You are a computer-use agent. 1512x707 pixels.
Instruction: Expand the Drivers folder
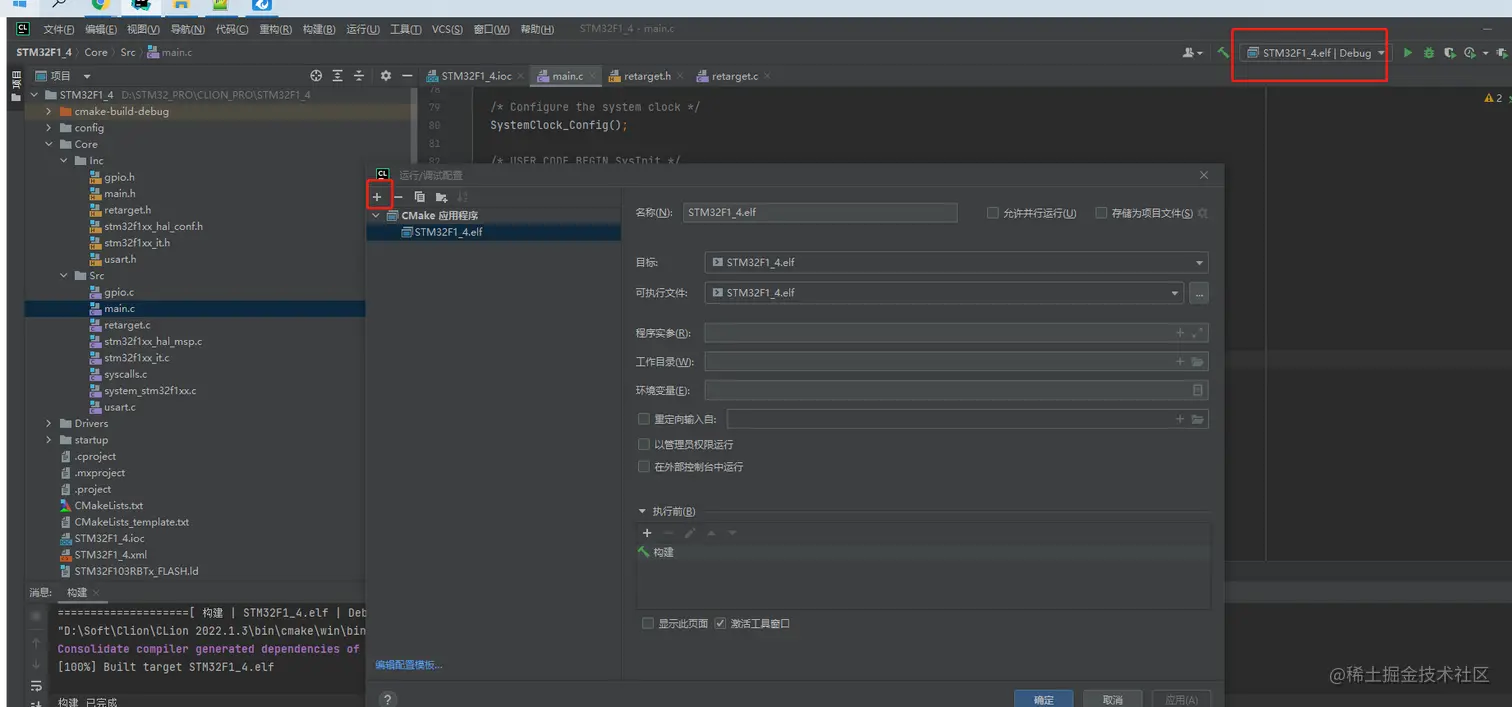pyautogui.click(x=49, y=423)
